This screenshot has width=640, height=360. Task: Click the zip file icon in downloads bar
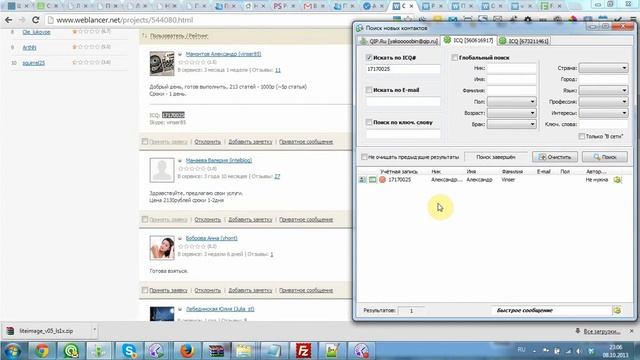[x=10, y=331]
